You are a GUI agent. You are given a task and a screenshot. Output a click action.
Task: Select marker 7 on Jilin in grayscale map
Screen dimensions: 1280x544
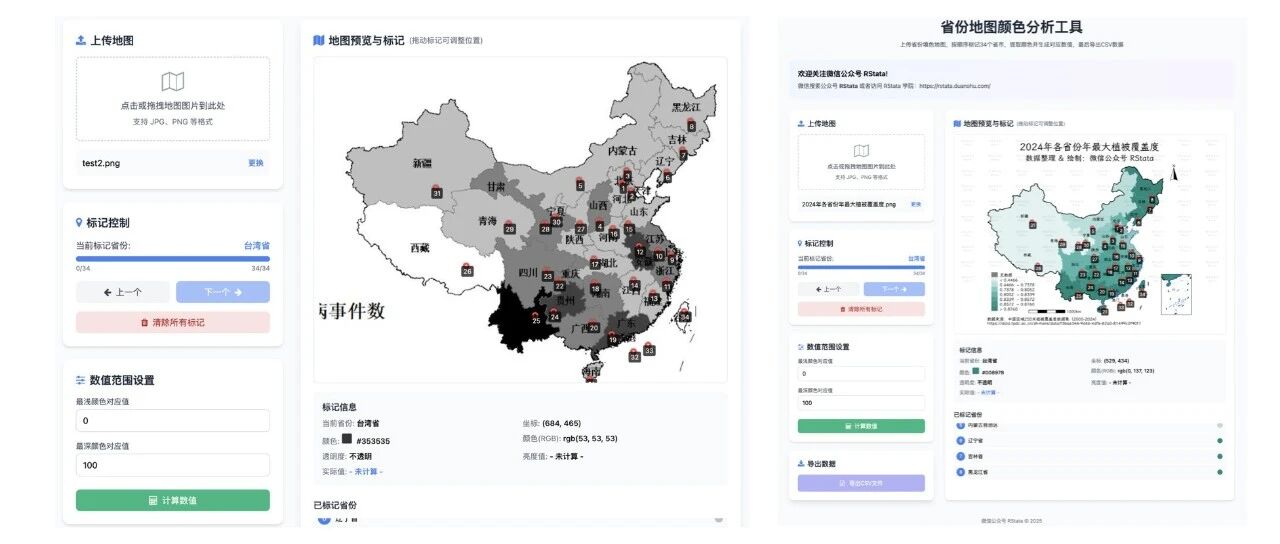coord(682,153)
